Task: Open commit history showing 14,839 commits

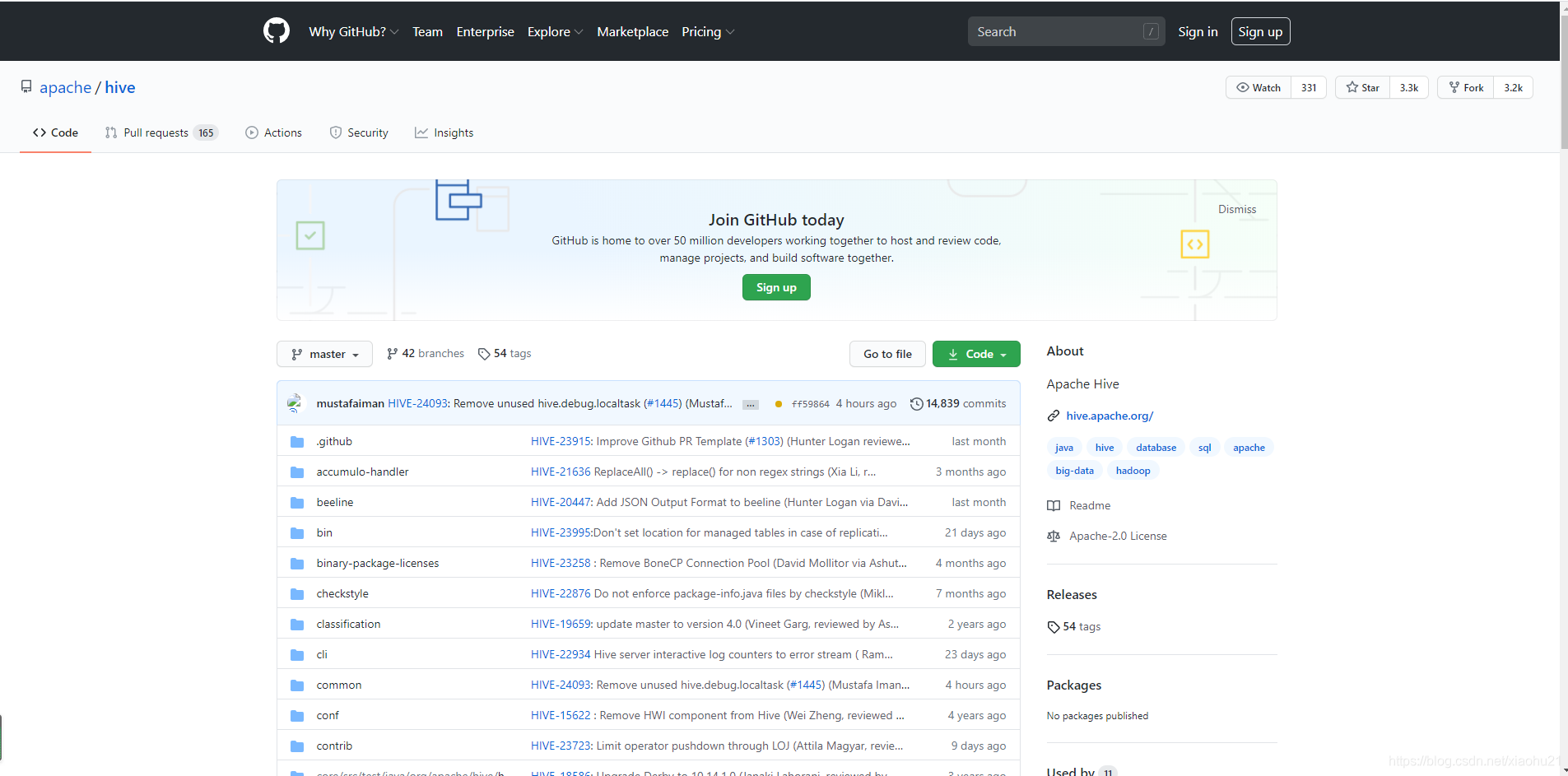Action: coord(958,403)
